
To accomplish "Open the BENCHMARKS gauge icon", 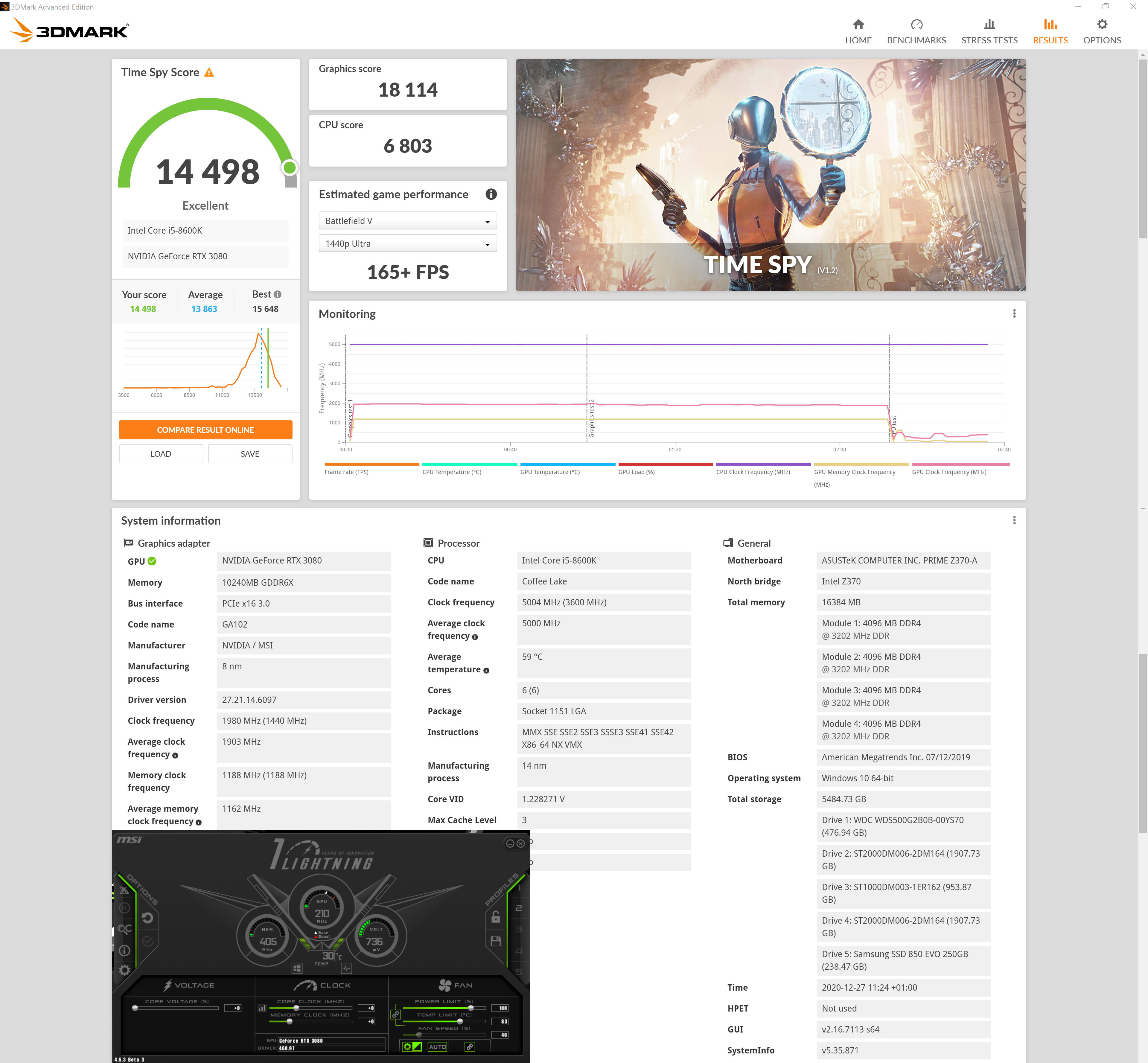I will click(x=916, y=24).
